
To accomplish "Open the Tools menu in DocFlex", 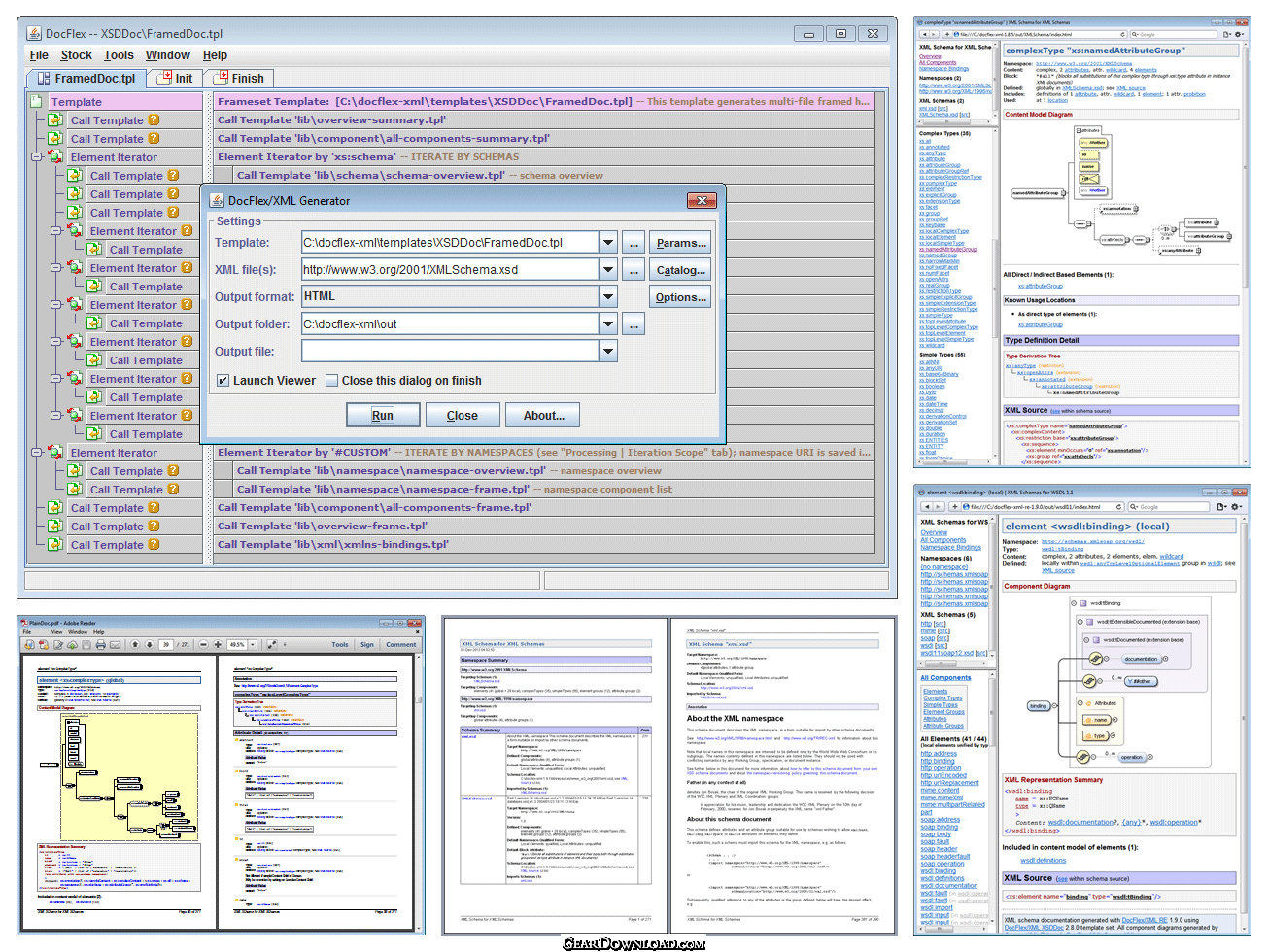I will tap(119, 55).
